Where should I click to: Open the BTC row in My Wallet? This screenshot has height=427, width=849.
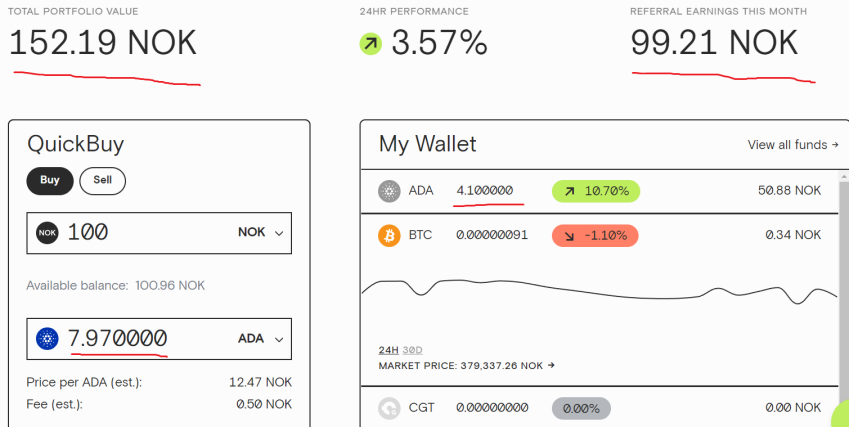click(599, 235)
